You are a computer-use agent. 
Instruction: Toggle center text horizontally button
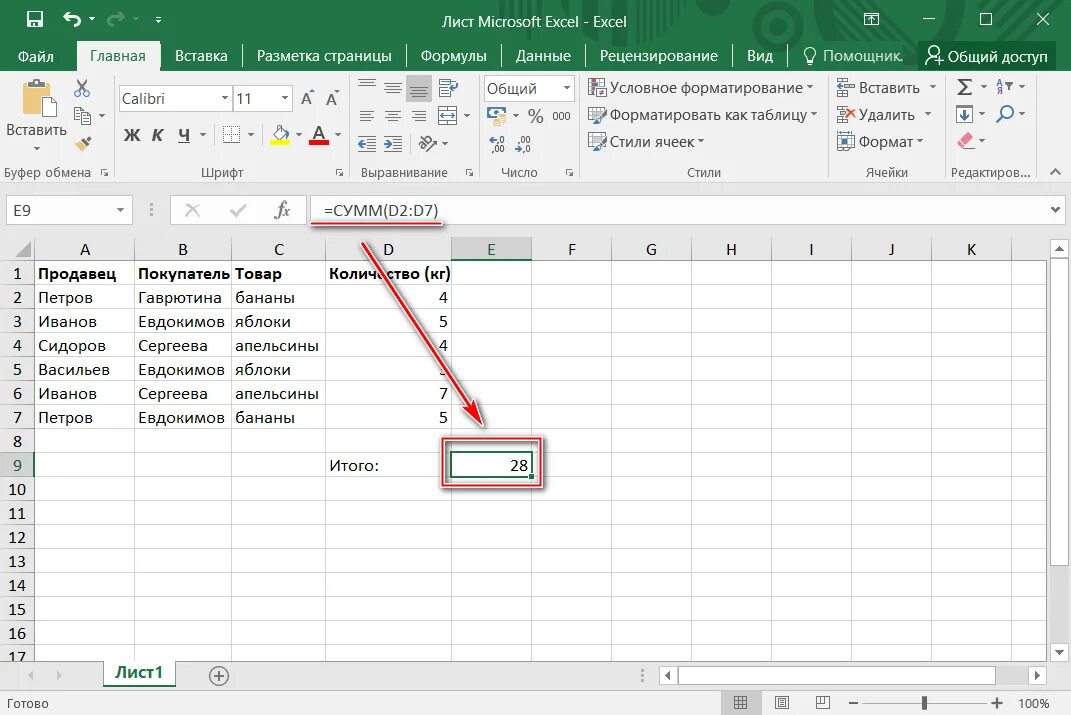point(393,115)
